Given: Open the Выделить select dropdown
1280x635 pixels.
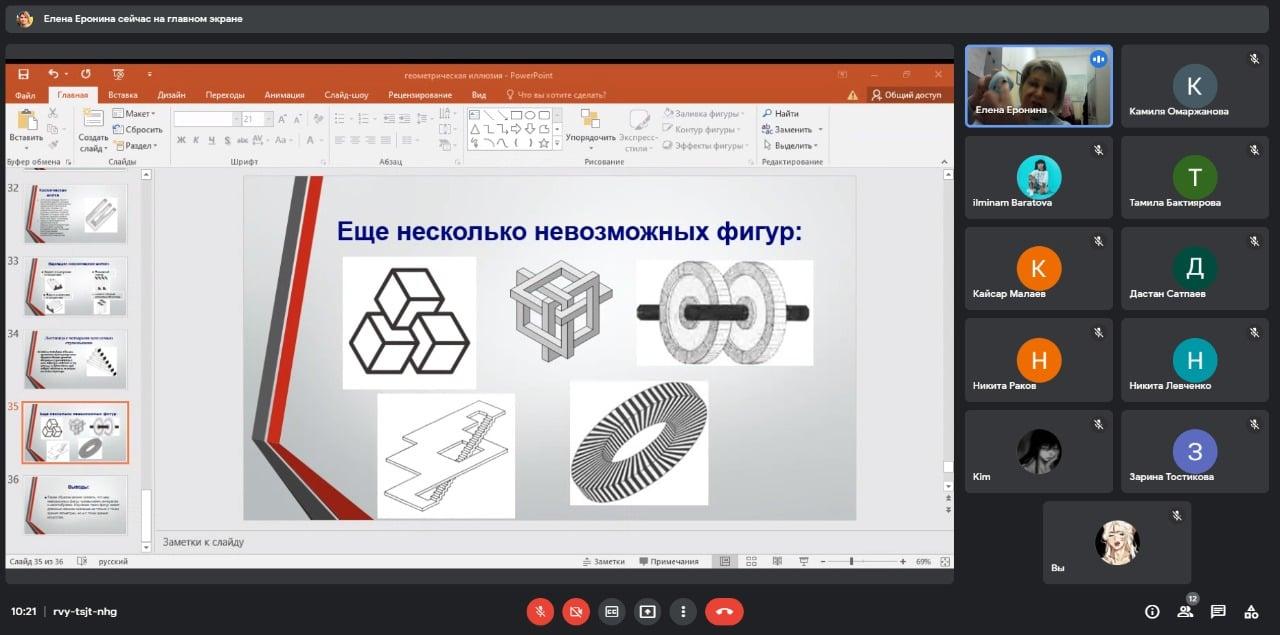Looking at the screenshot, I should [792, 145].
